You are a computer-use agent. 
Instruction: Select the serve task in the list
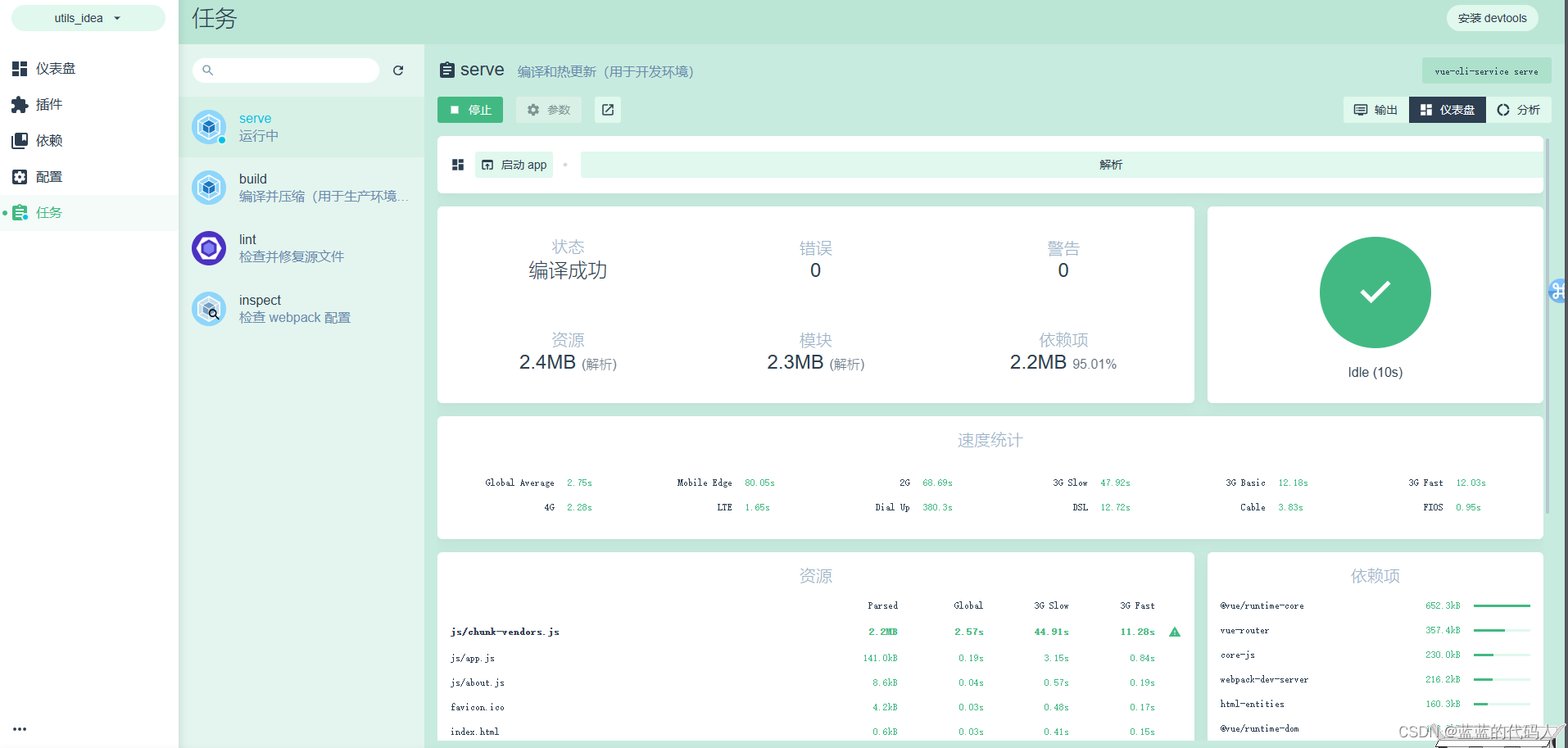pos(301,127)
